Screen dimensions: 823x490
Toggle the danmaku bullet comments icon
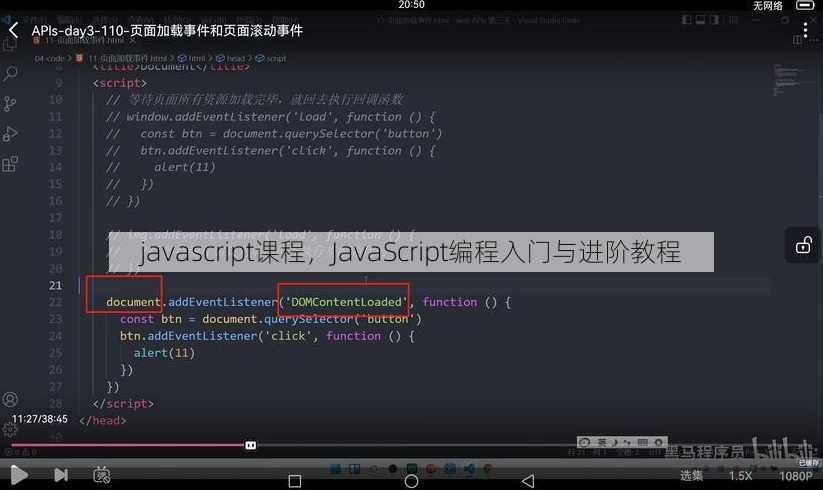tap(102, 475)
